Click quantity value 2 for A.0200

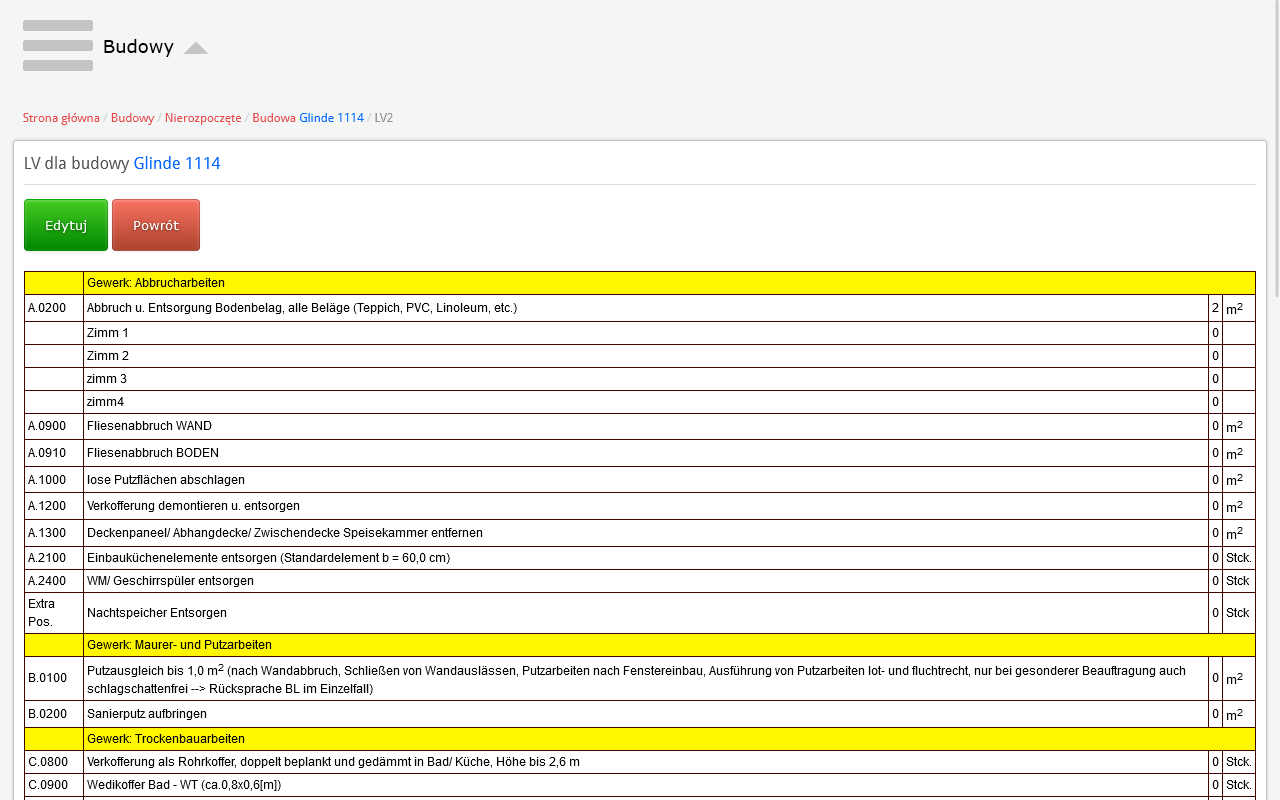(1215, 308)
